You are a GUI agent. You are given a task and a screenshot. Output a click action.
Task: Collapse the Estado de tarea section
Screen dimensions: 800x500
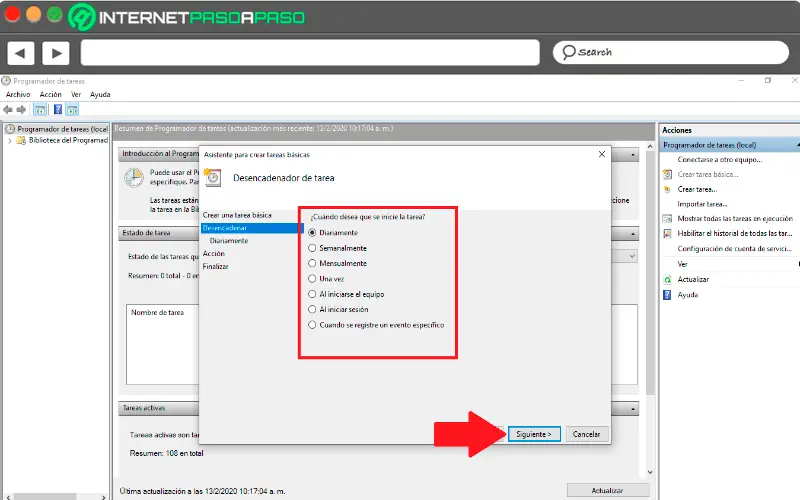point(633,234)
